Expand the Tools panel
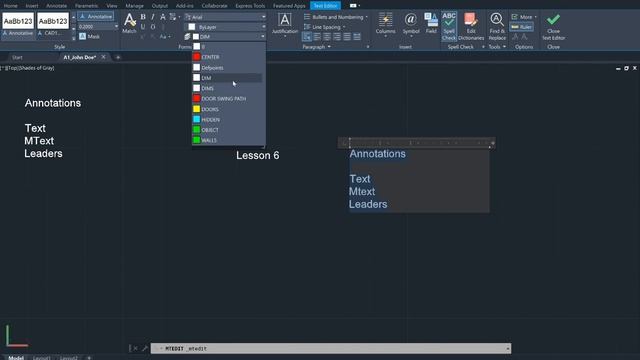 tap(497, 47)
